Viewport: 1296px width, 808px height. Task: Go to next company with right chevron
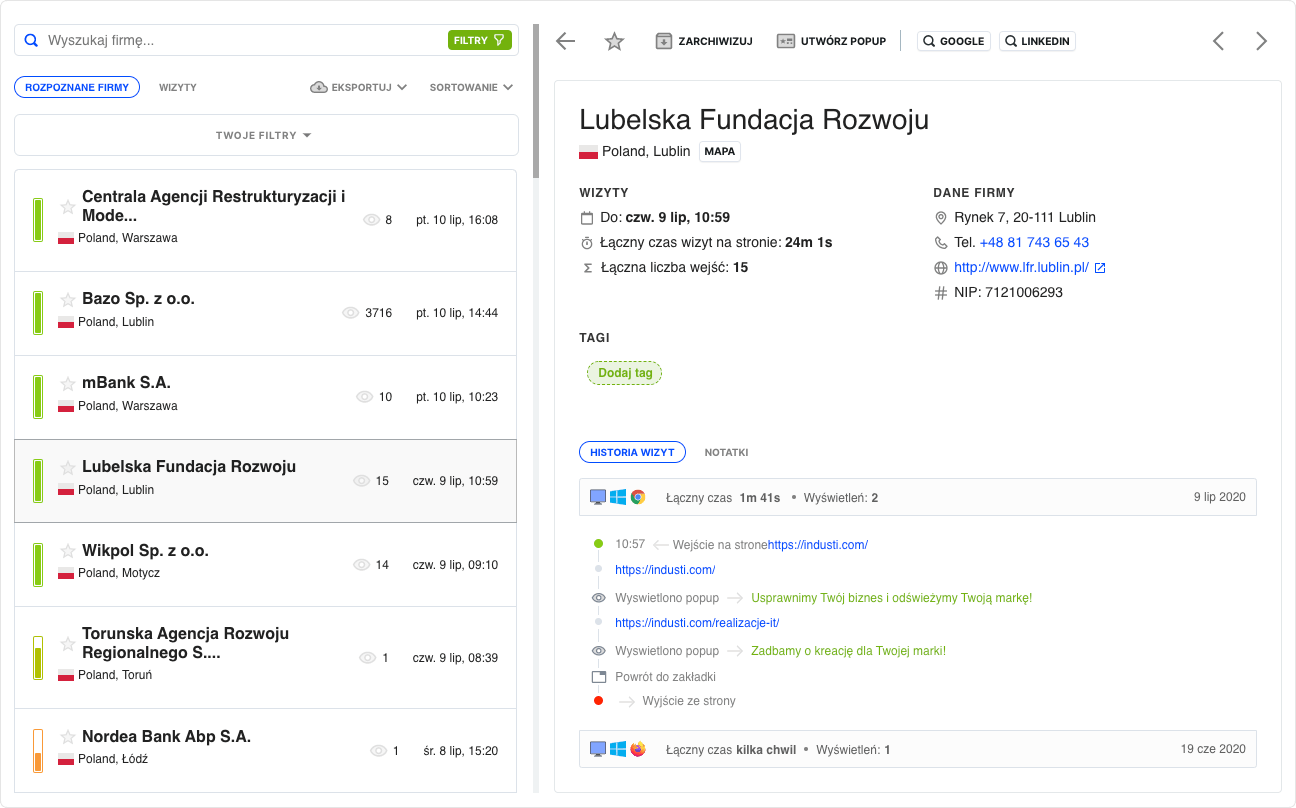tap(1261, 41)
